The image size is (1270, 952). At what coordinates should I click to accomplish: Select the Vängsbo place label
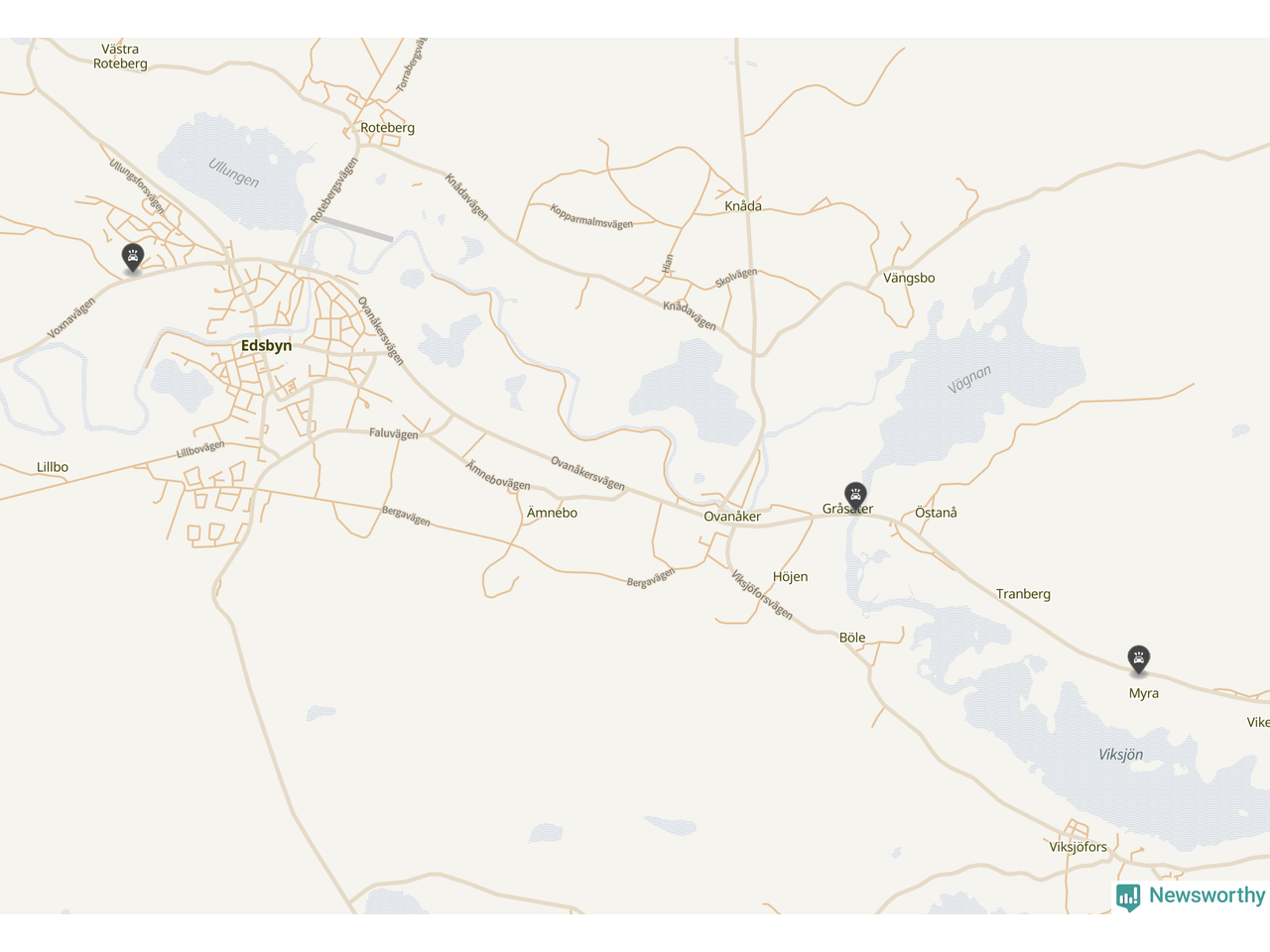point(909,279)
